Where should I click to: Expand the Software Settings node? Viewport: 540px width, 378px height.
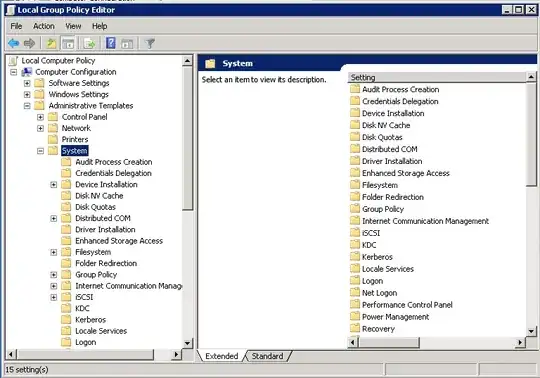(27, 83)
